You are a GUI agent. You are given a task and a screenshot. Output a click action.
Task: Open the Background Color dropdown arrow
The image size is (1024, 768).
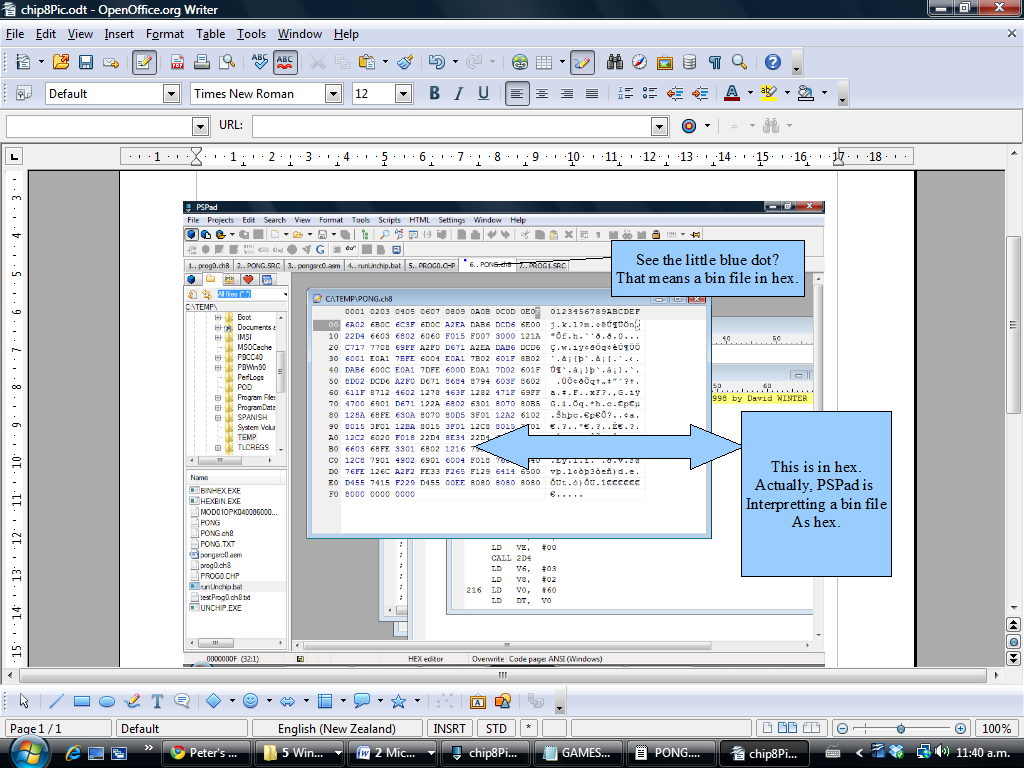pyautogui.click(x=824, y=93)
